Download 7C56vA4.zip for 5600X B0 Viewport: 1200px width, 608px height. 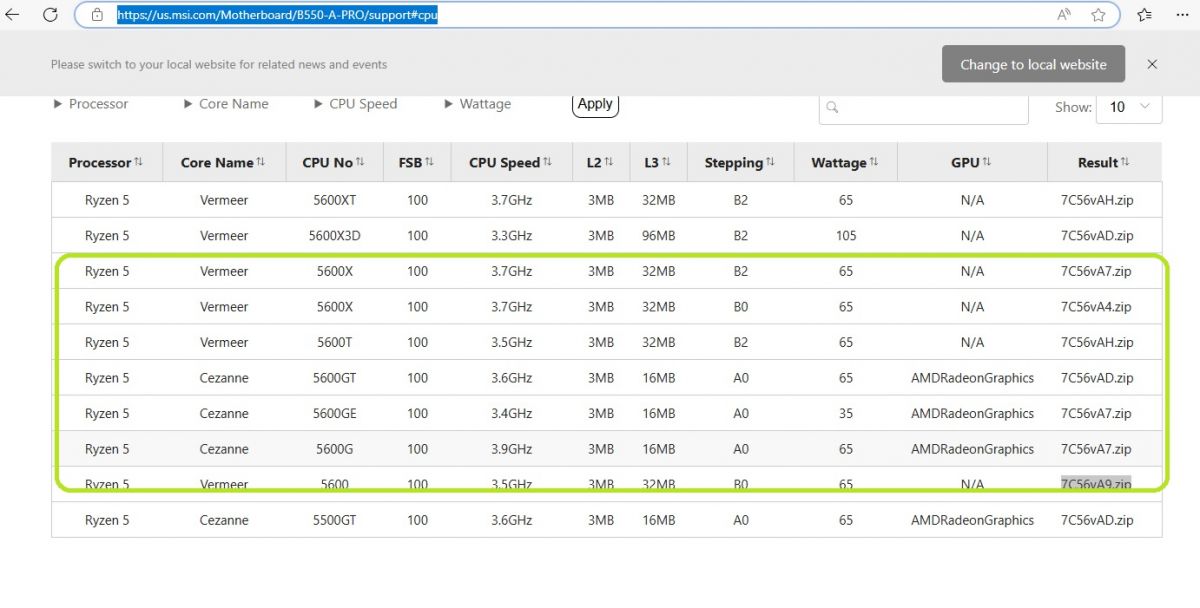point(1096,307)
